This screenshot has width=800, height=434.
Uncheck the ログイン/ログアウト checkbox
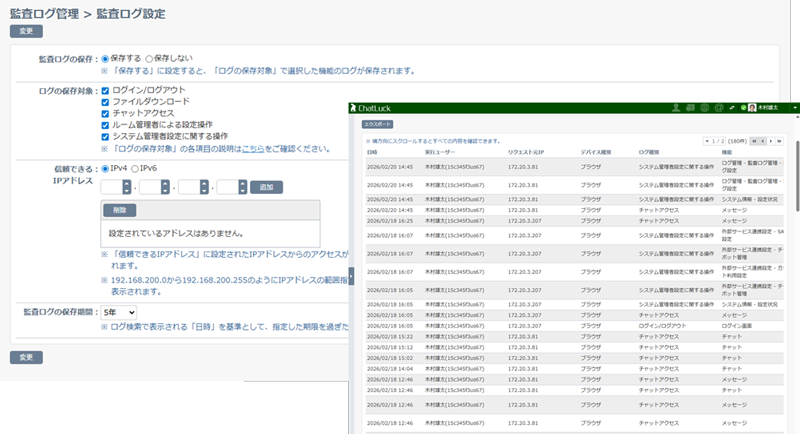tap(106, 90)
